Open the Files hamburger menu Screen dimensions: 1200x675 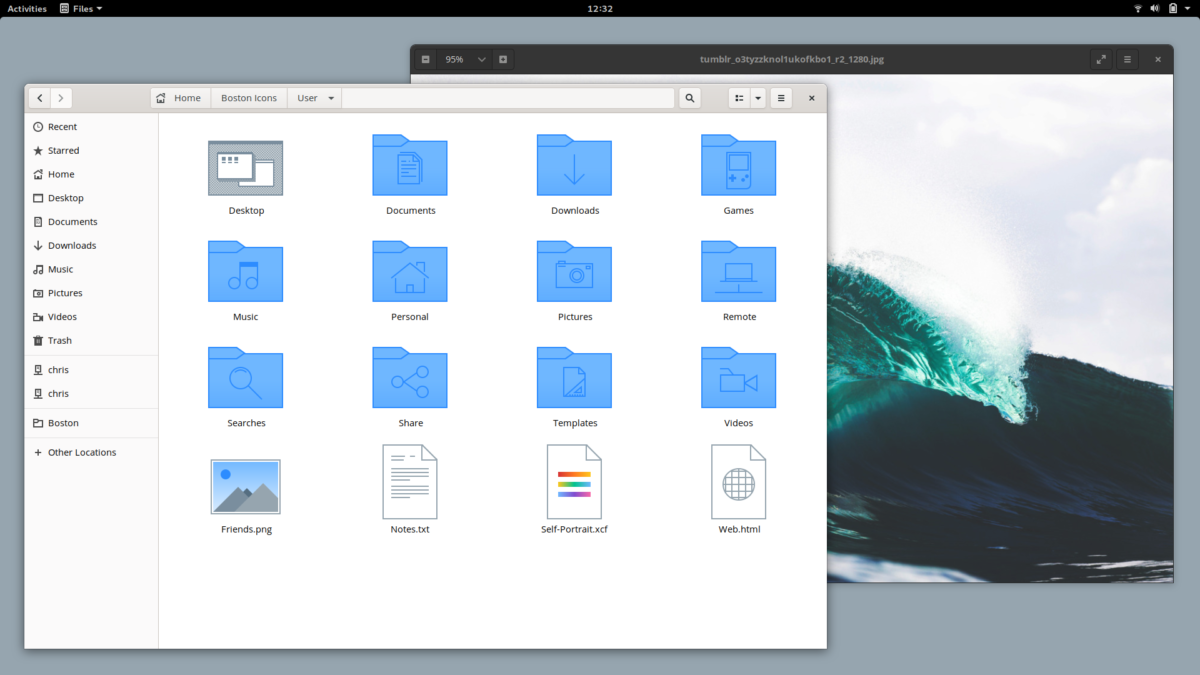pos(780,97)
